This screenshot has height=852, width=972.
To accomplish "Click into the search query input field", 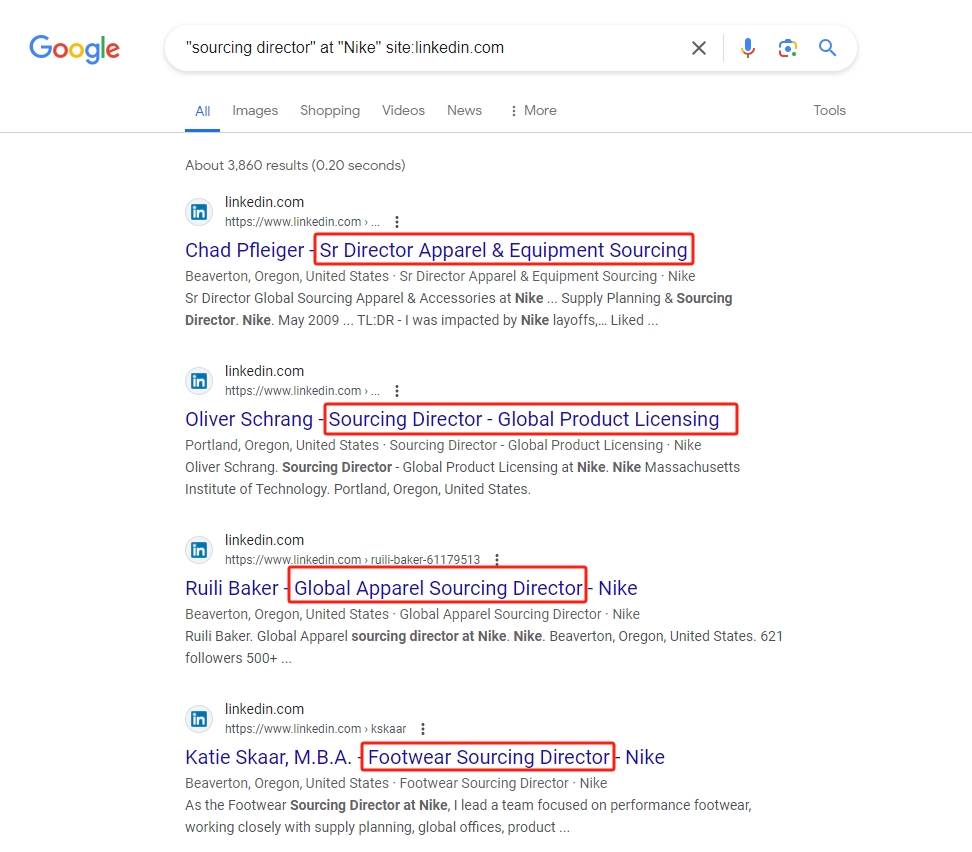I will [x=428, y=48].
